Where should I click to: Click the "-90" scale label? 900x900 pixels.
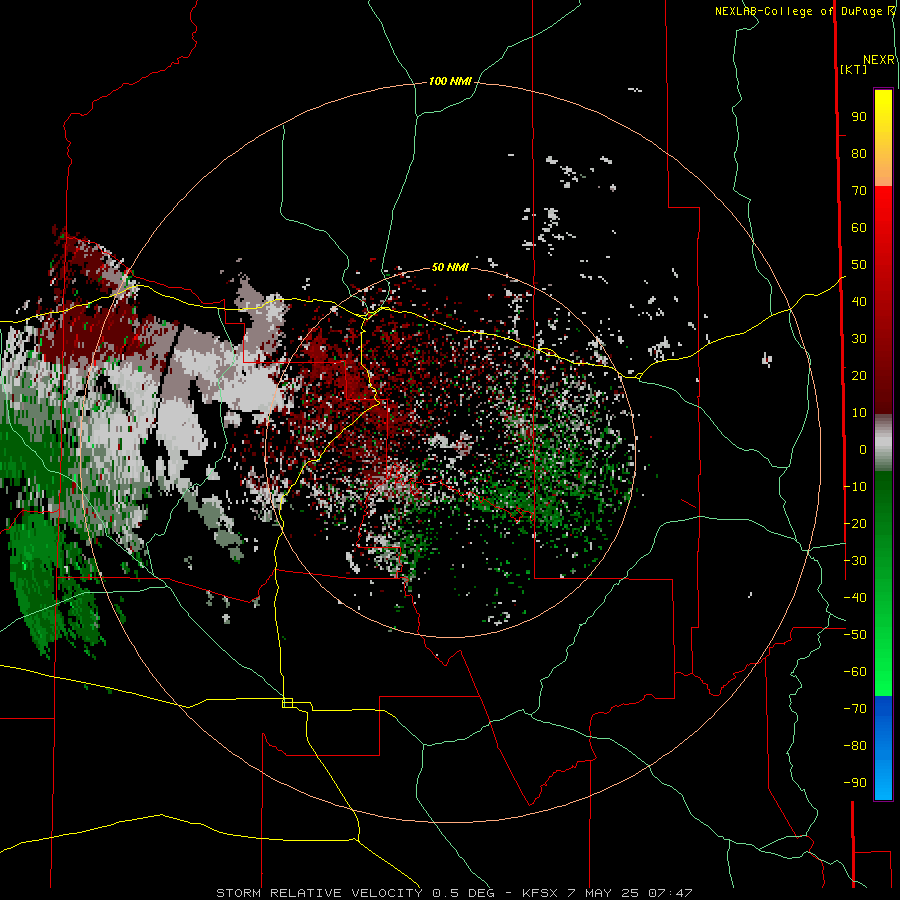855,782
